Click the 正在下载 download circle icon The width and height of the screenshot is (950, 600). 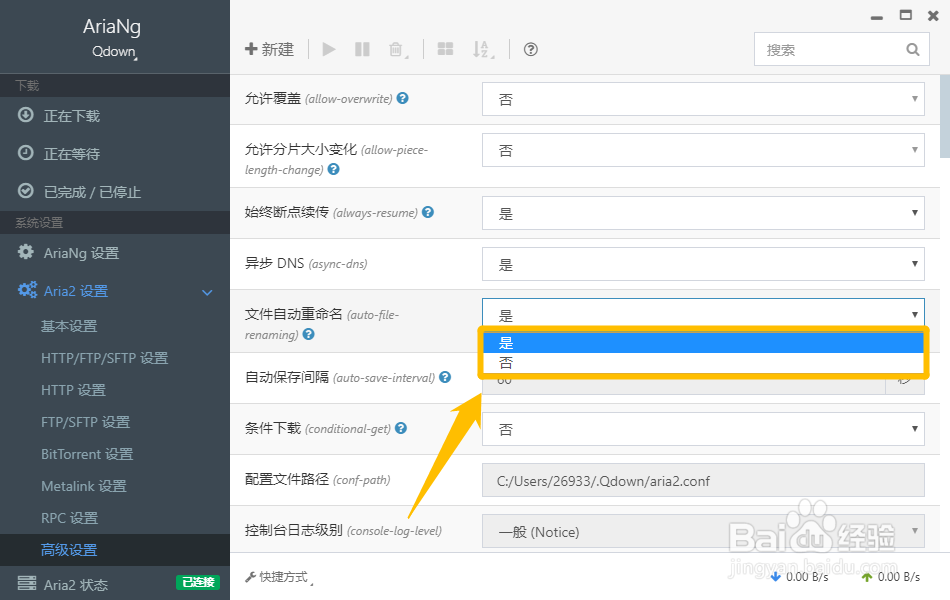[x=25, y=115]
